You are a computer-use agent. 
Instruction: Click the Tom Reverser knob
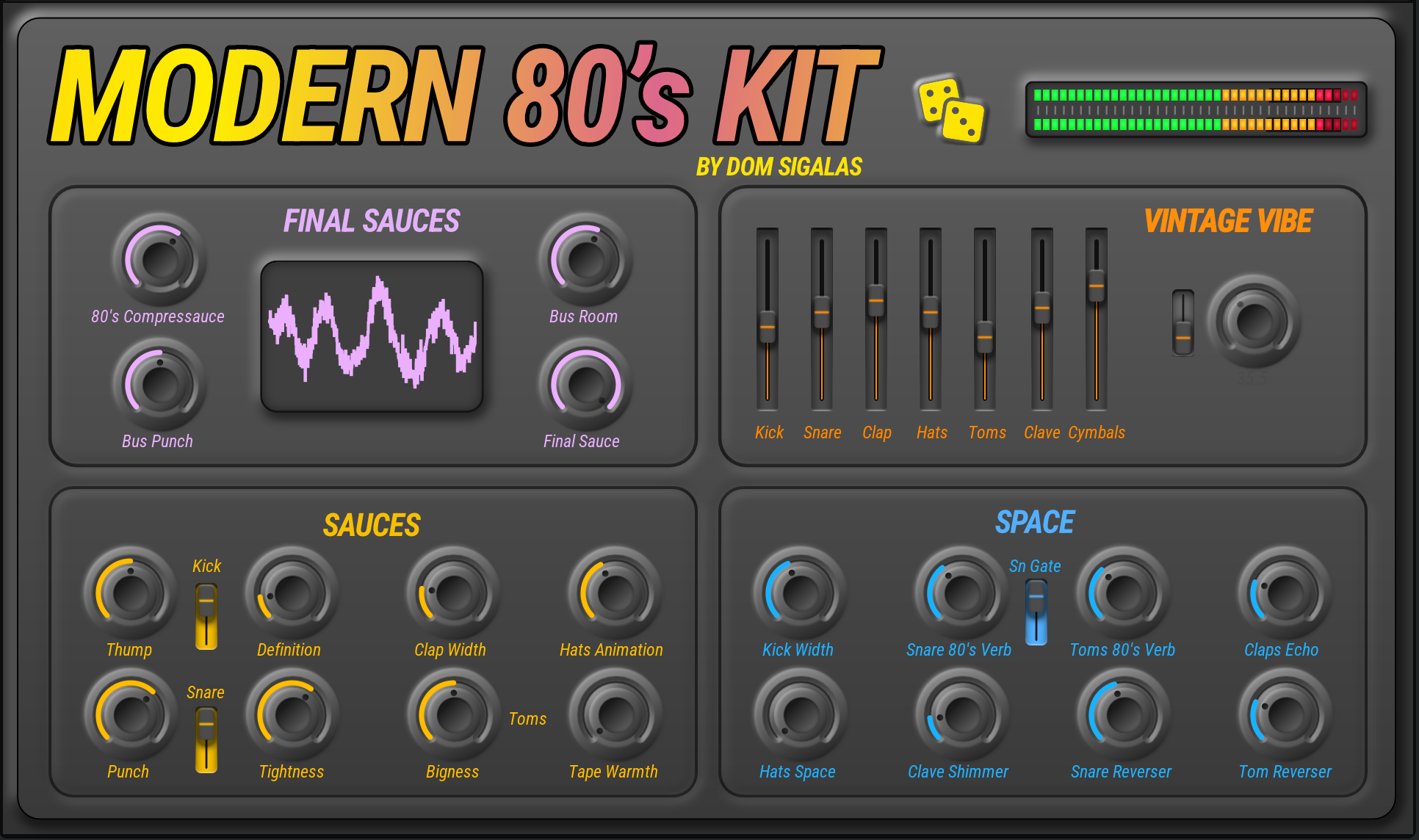coord(1285,714)
